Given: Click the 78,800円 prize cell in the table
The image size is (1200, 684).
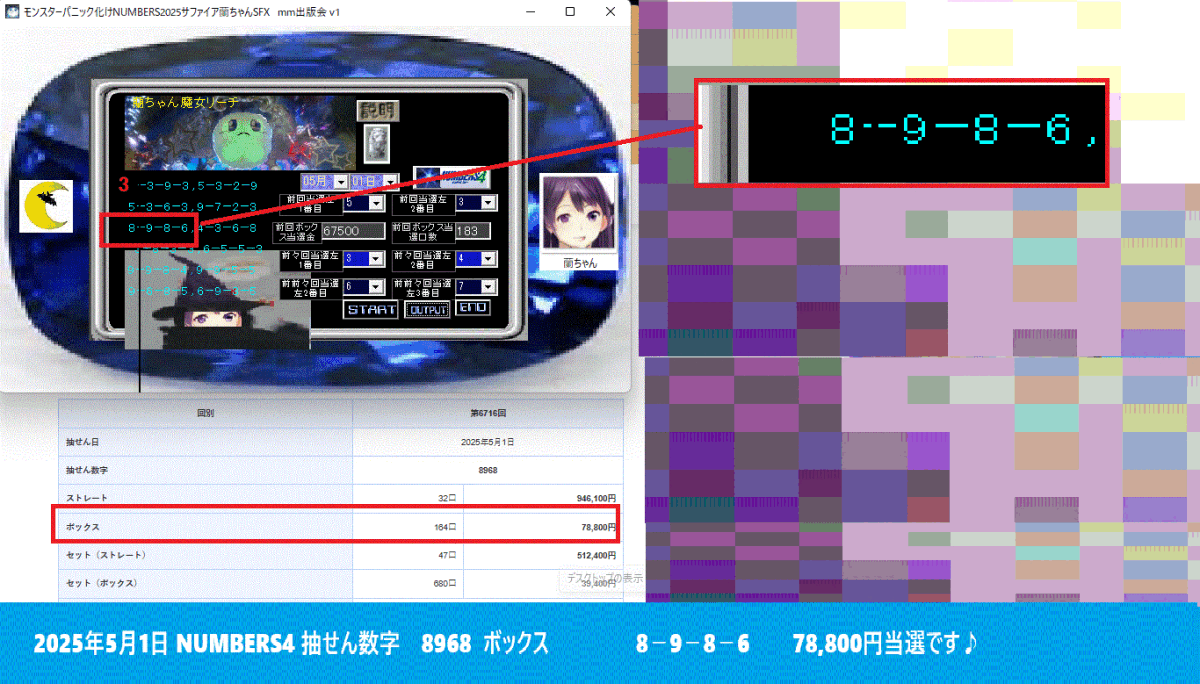Looking at the screenshot, I should tap(543, 526).
